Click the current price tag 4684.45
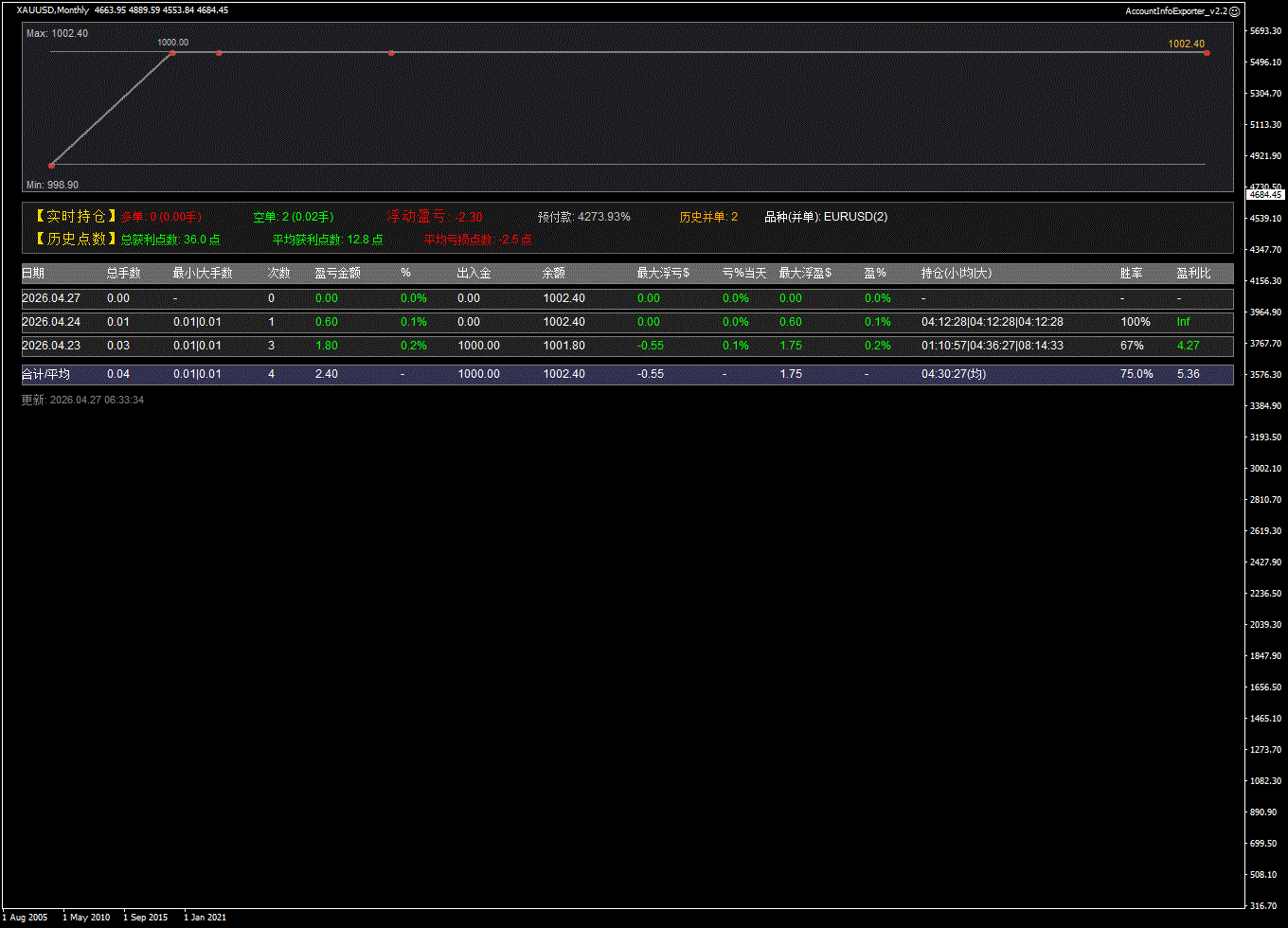 click(1265, 194)
